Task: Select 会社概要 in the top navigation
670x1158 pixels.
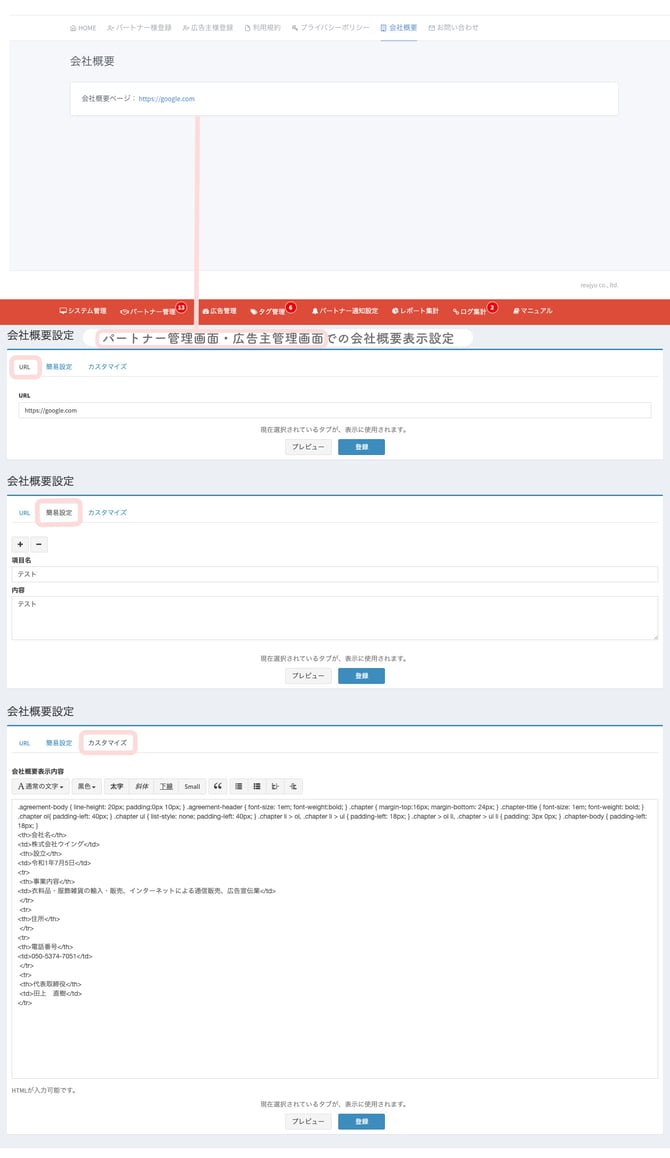Action: tap(399, 27)
